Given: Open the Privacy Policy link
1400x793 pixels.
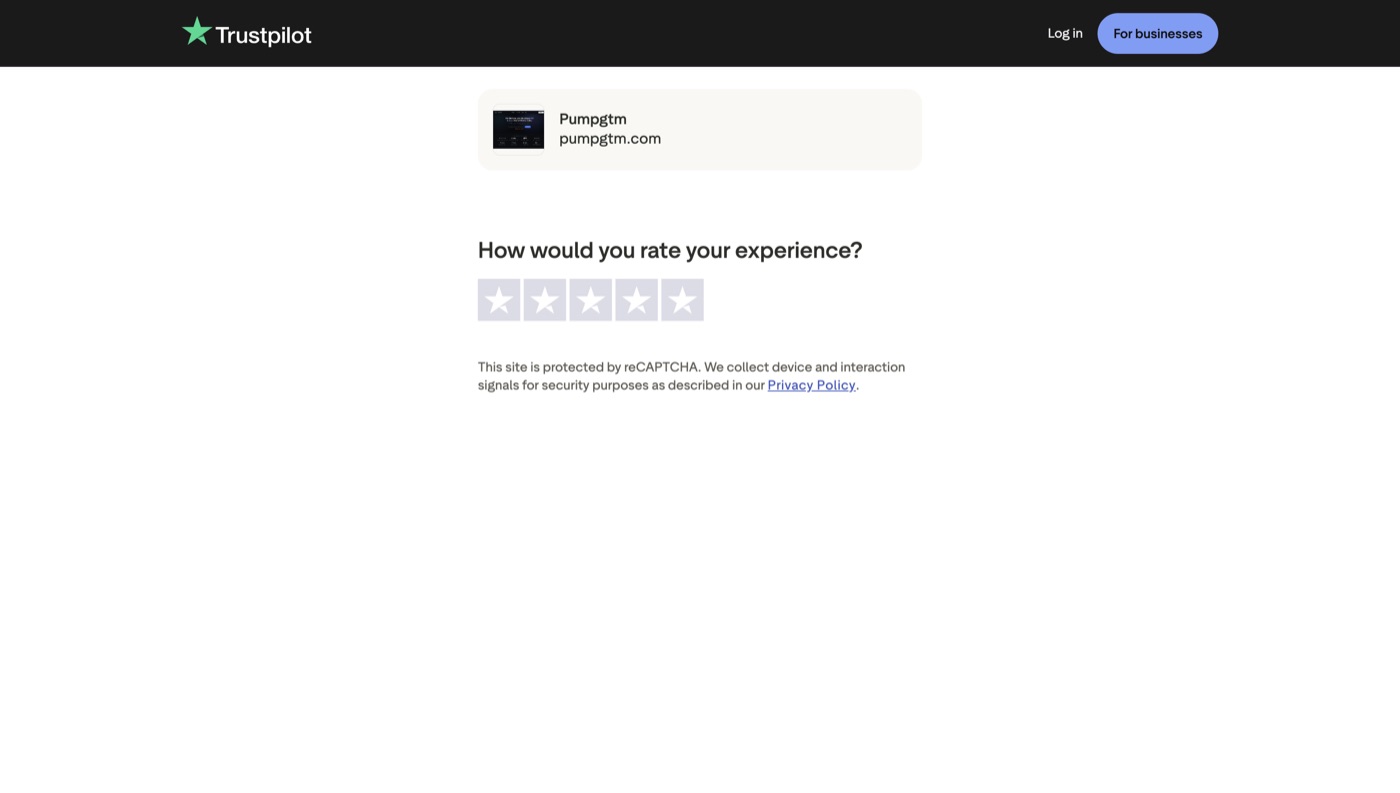Looking at the screenshot, I should click(811, 385).
